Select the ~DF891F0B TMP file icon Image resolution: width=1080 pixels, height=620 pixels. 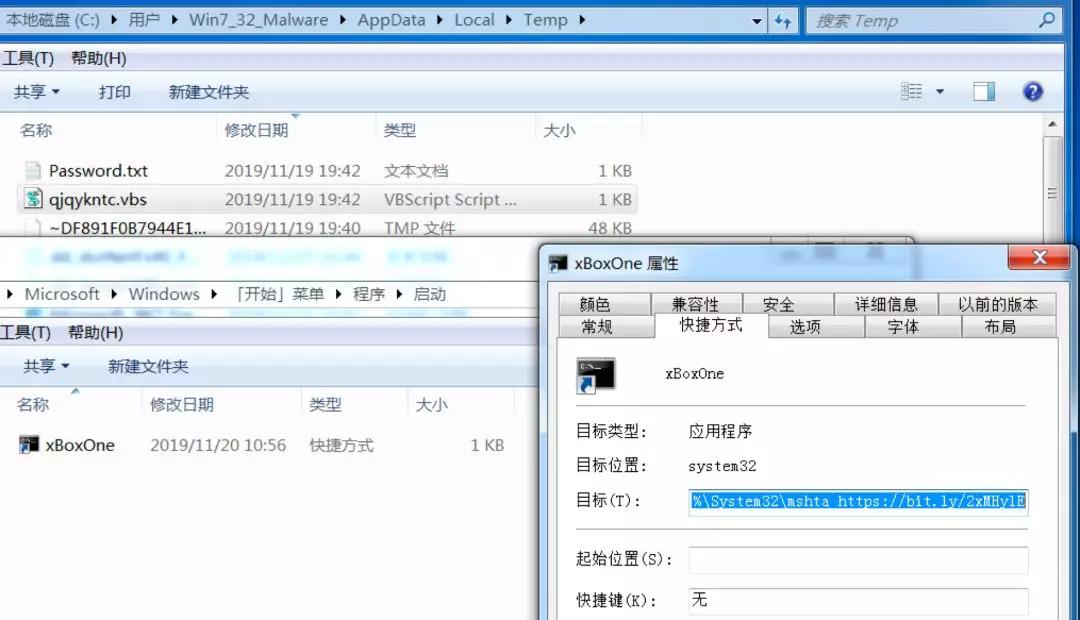[x=31, y=228]
